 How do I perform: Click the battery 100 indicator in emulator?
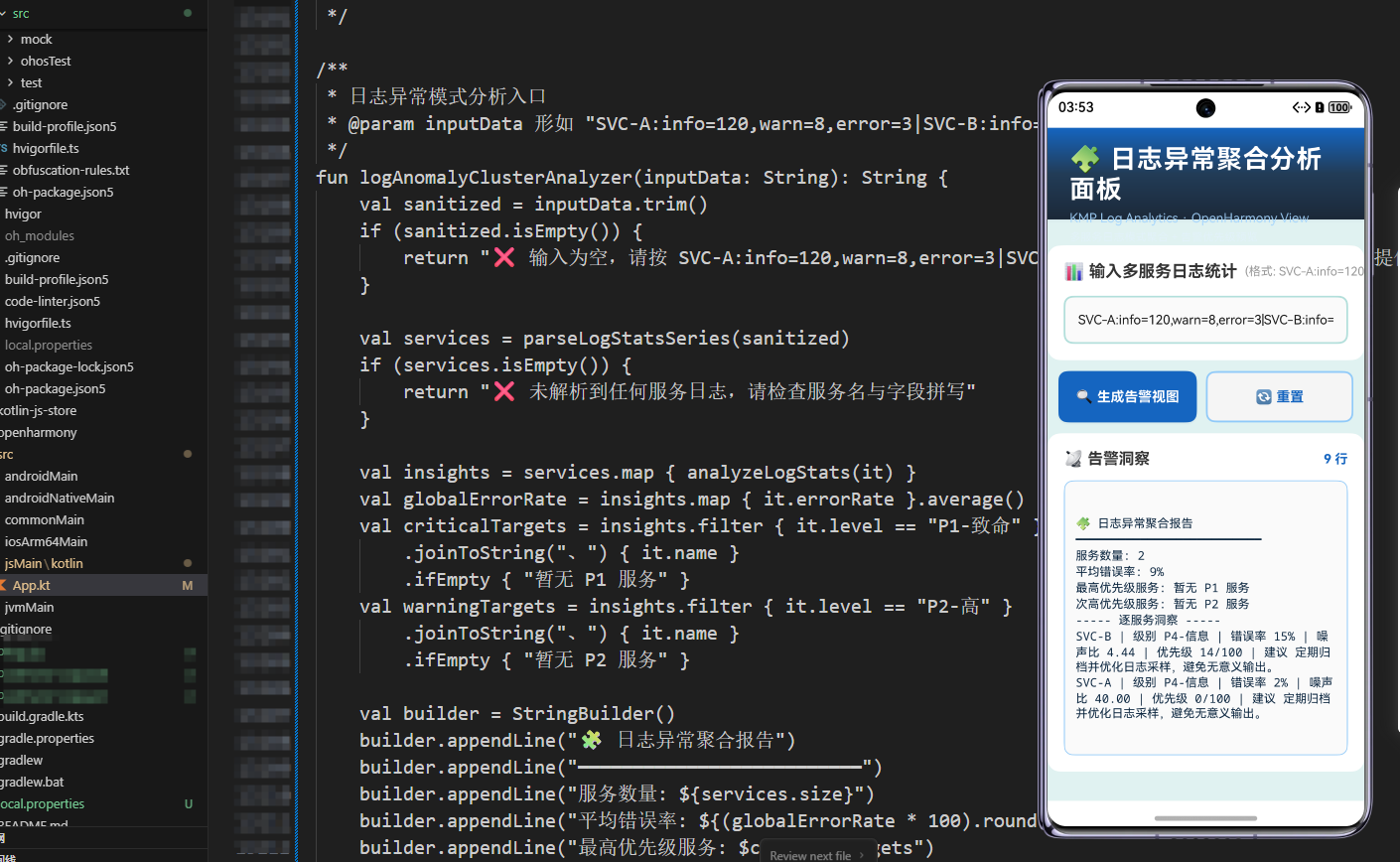point(1339,107)
